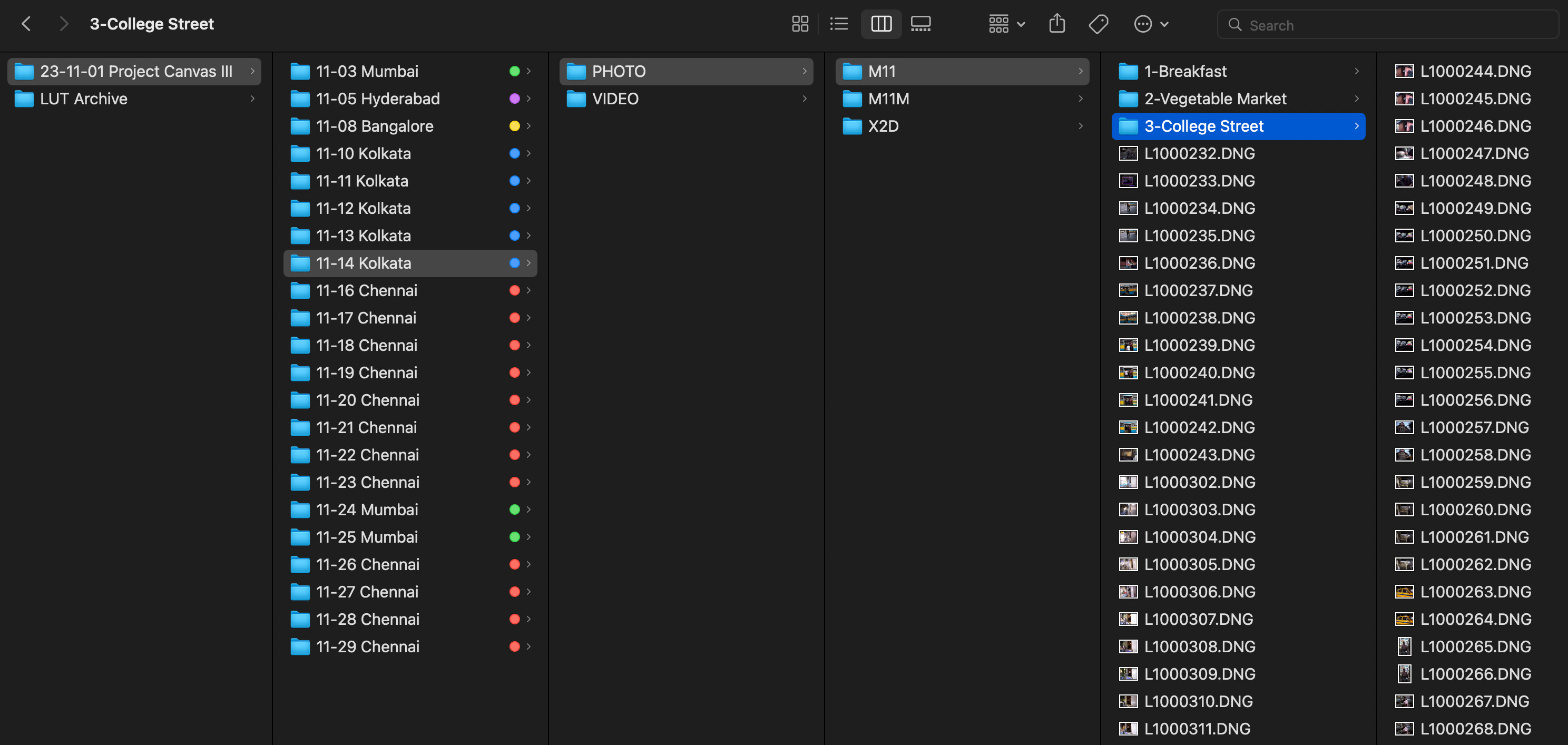Select the PHOTO folder
Viewport: 1568px width, 745px height.
[x=686, y=71]
